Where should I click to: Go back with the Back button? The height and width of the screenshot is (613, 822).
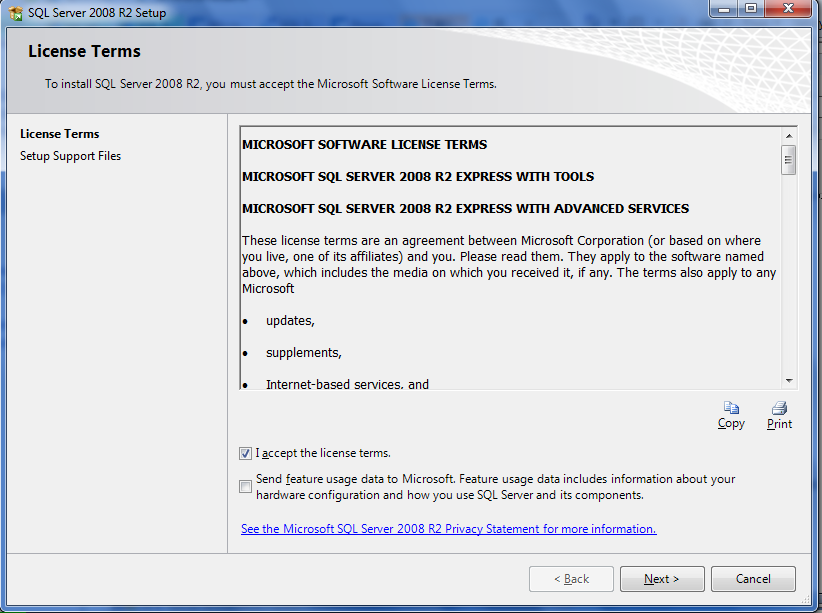point(571,579)
